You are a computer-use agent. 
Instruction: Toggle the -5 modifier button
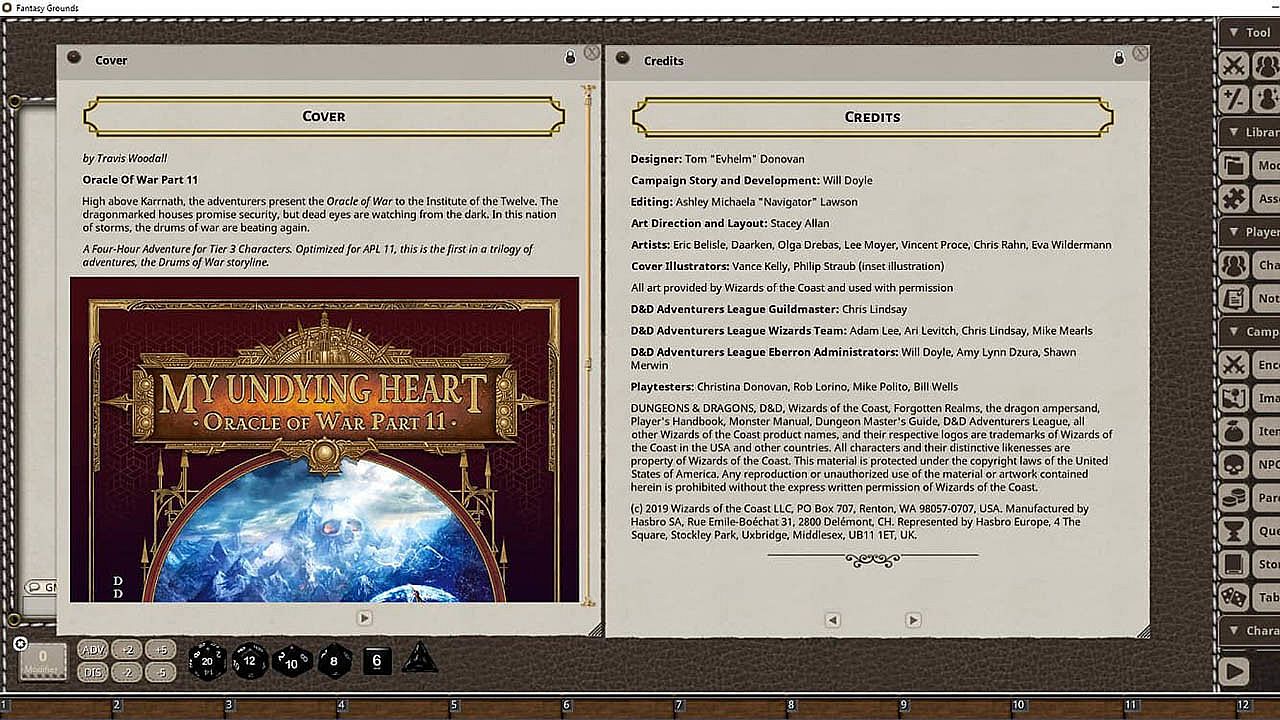click(x=161, y=672)
